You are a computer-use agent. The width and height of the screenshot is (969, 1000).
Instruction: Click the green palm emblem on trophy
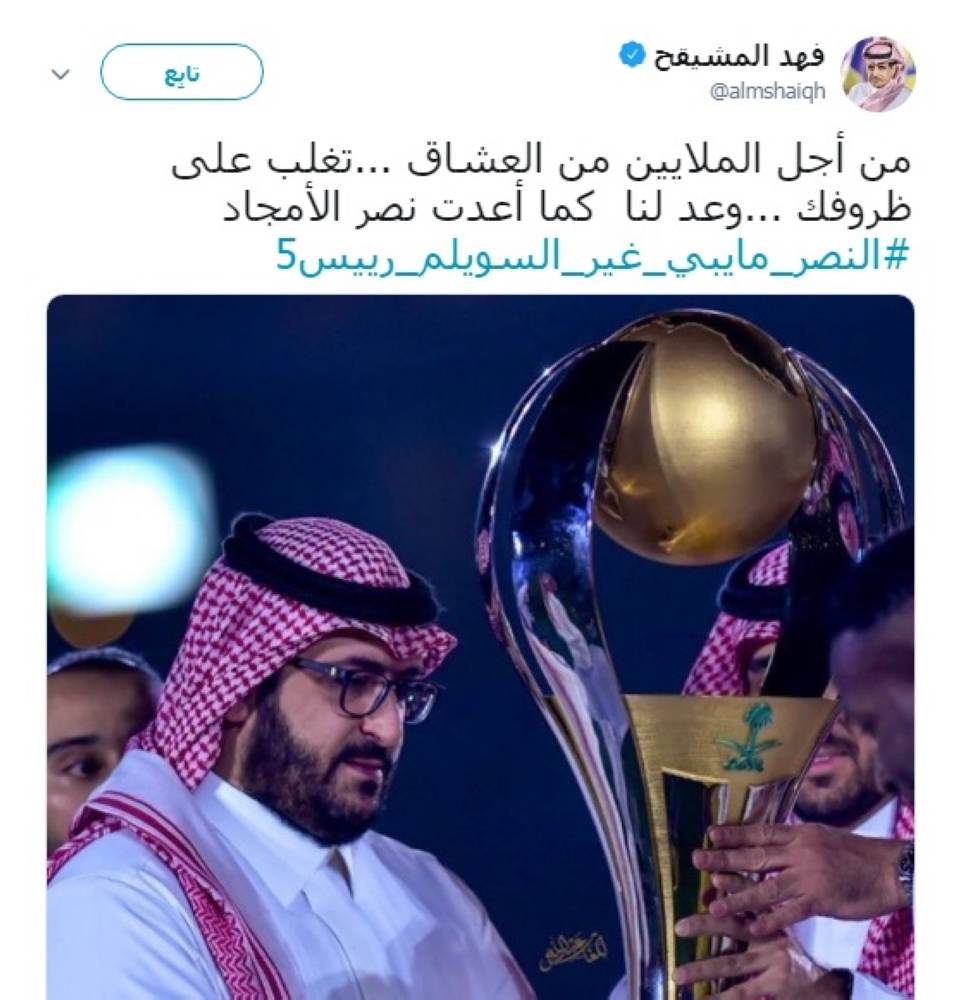[742, 736]
